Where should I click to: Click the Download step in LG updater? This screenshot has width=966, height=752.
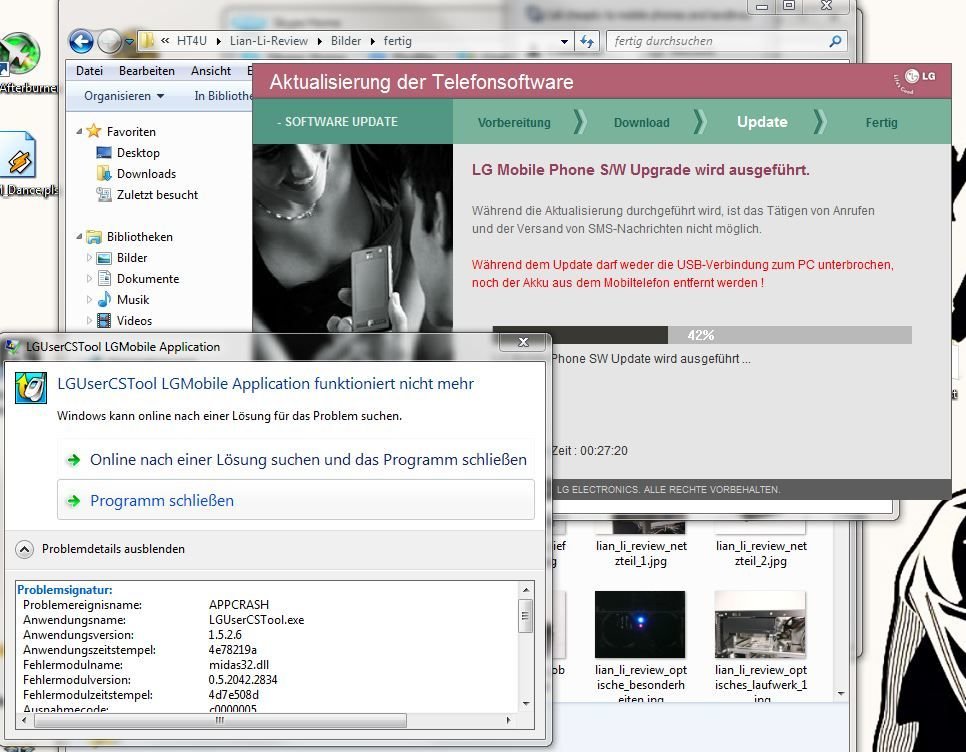click(x=641, y=123)
